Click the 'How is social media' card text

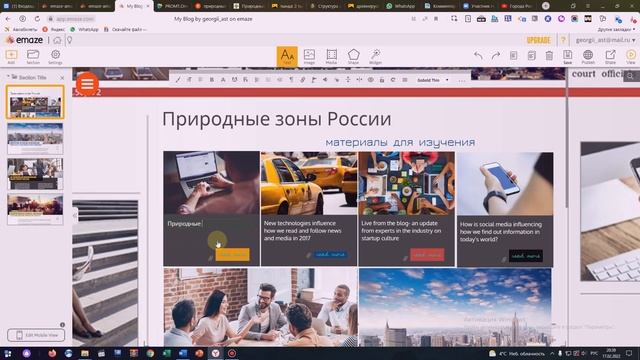click(501, 232)
